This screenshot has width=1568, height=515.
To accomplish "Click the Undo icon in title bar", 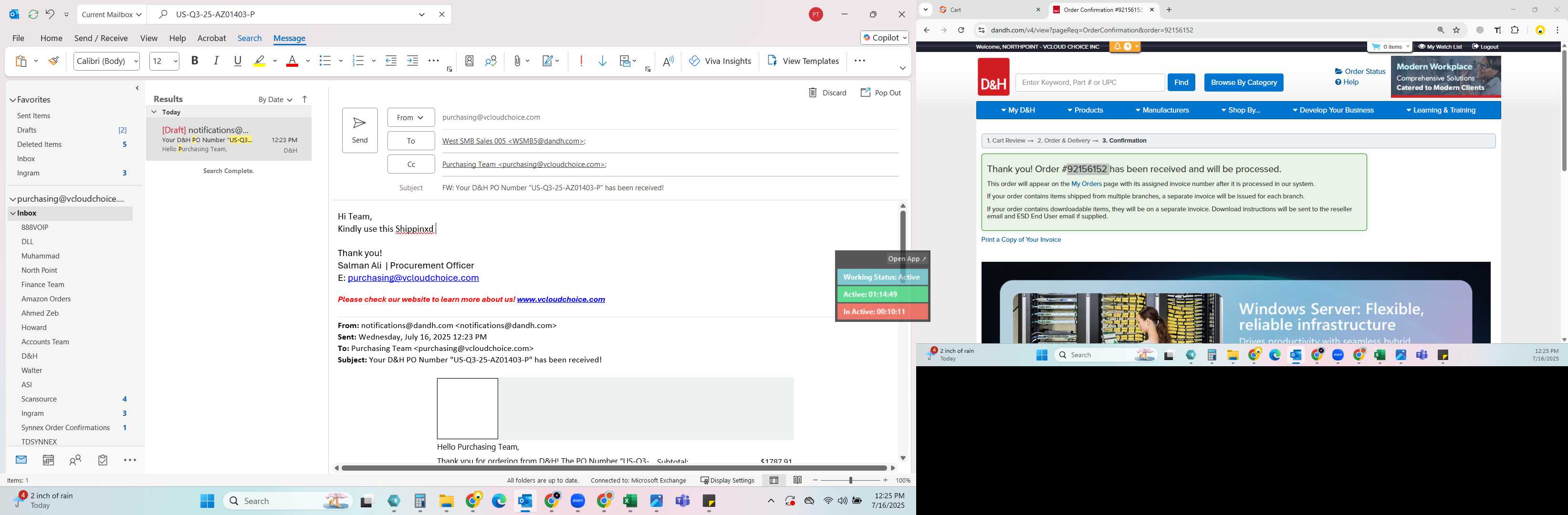I will click(50, 14).
